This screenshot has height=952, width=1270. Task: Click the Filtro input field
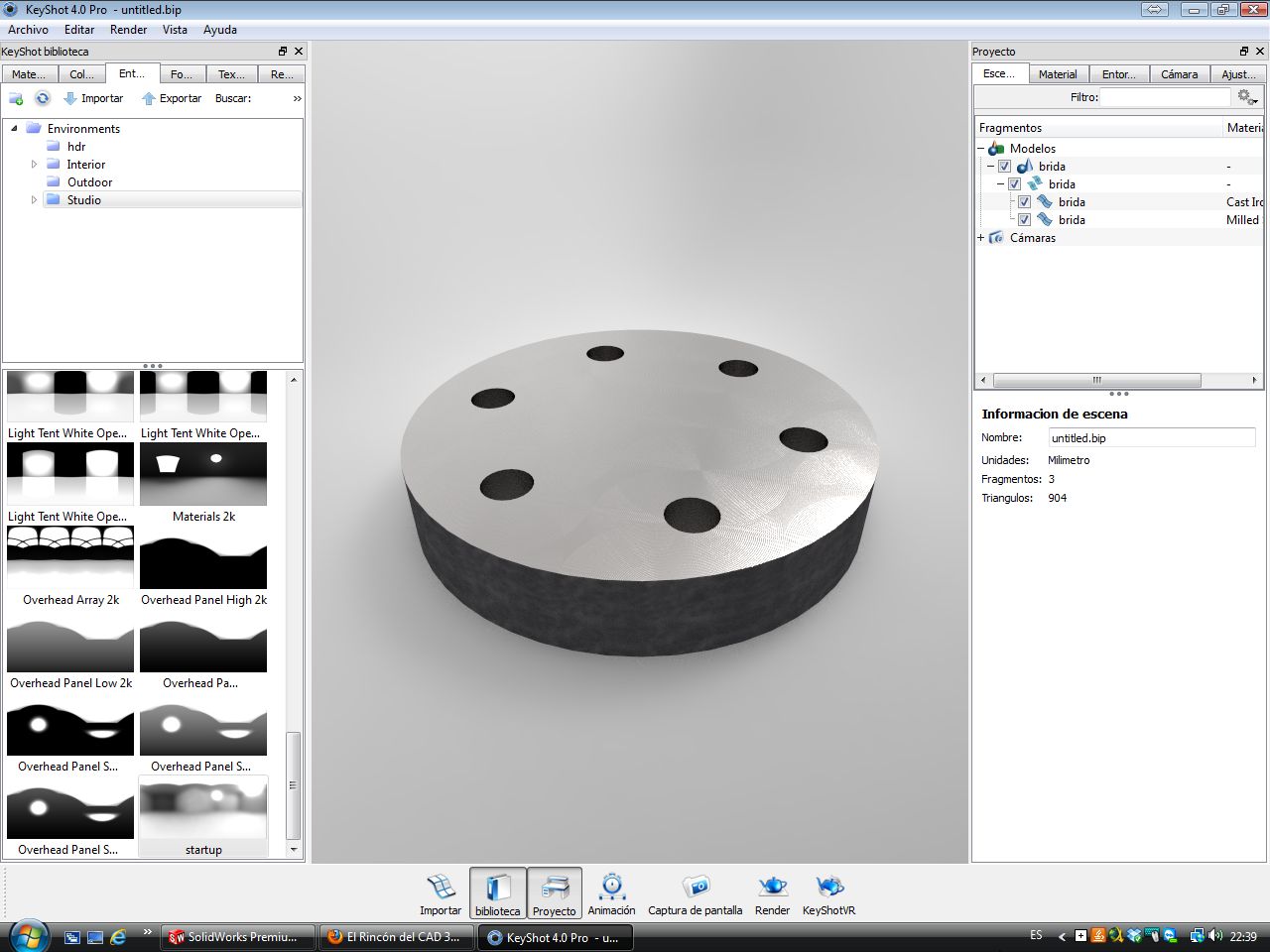point(1165,97)
